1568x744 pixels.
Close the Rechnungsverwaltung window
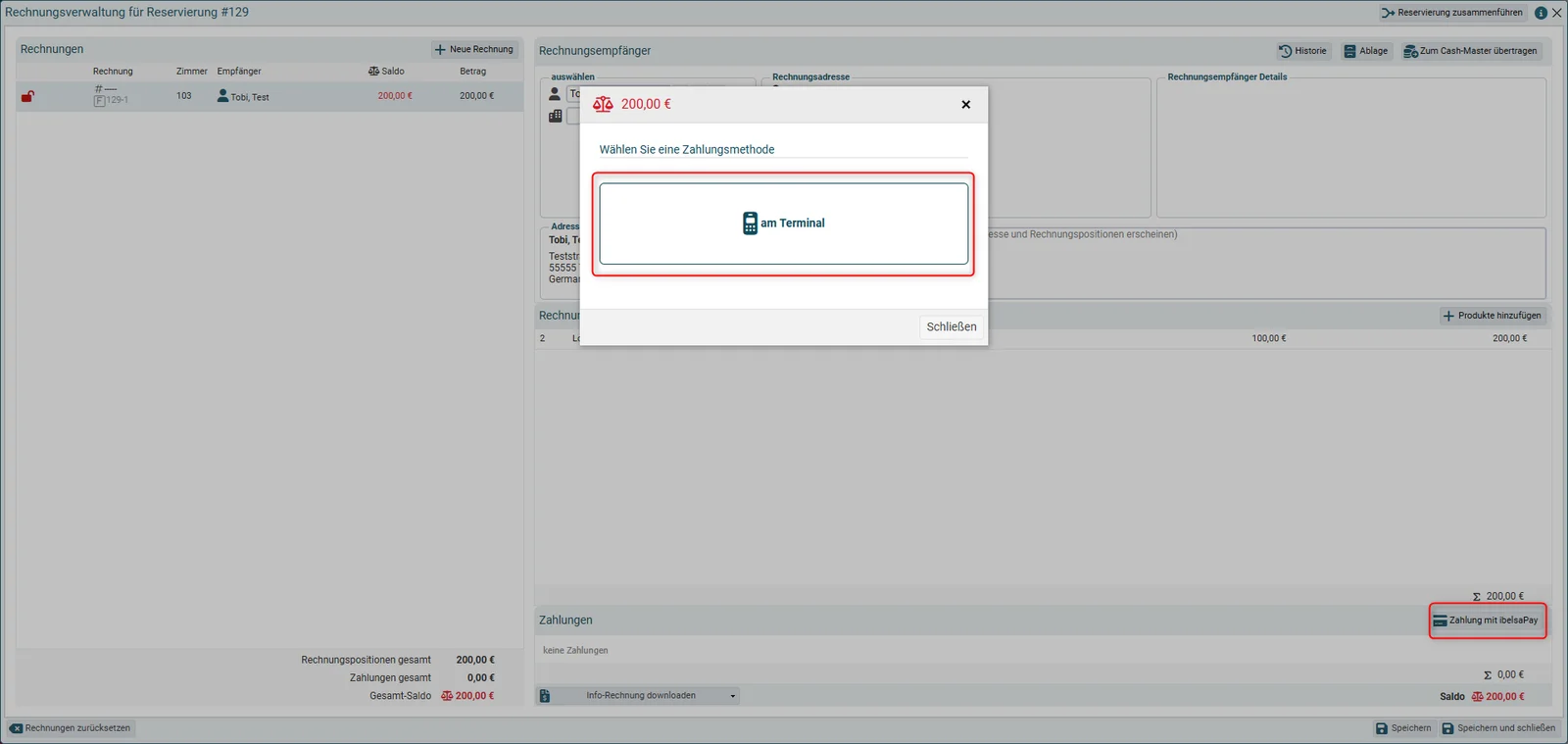click(x=1557, y=13)
